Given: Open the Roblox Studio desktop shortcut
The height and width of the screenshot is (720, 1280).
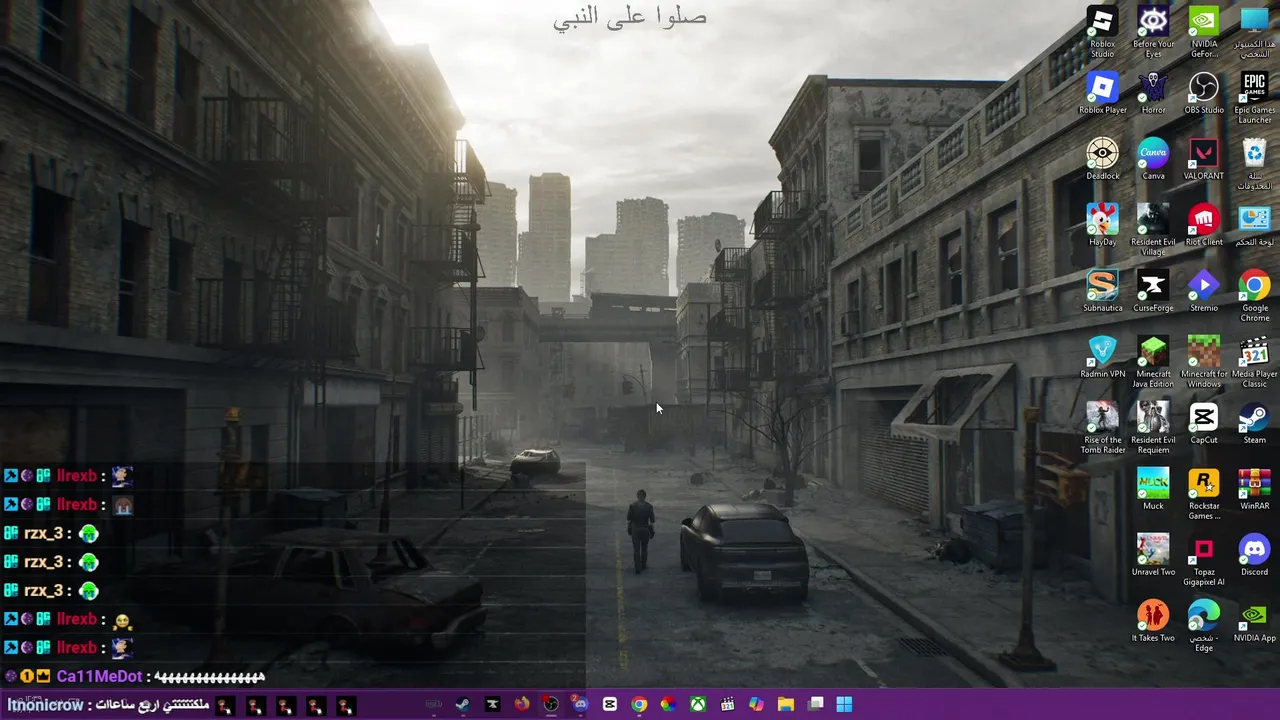Looking at the screenshot, I should tap(1102, 32).
